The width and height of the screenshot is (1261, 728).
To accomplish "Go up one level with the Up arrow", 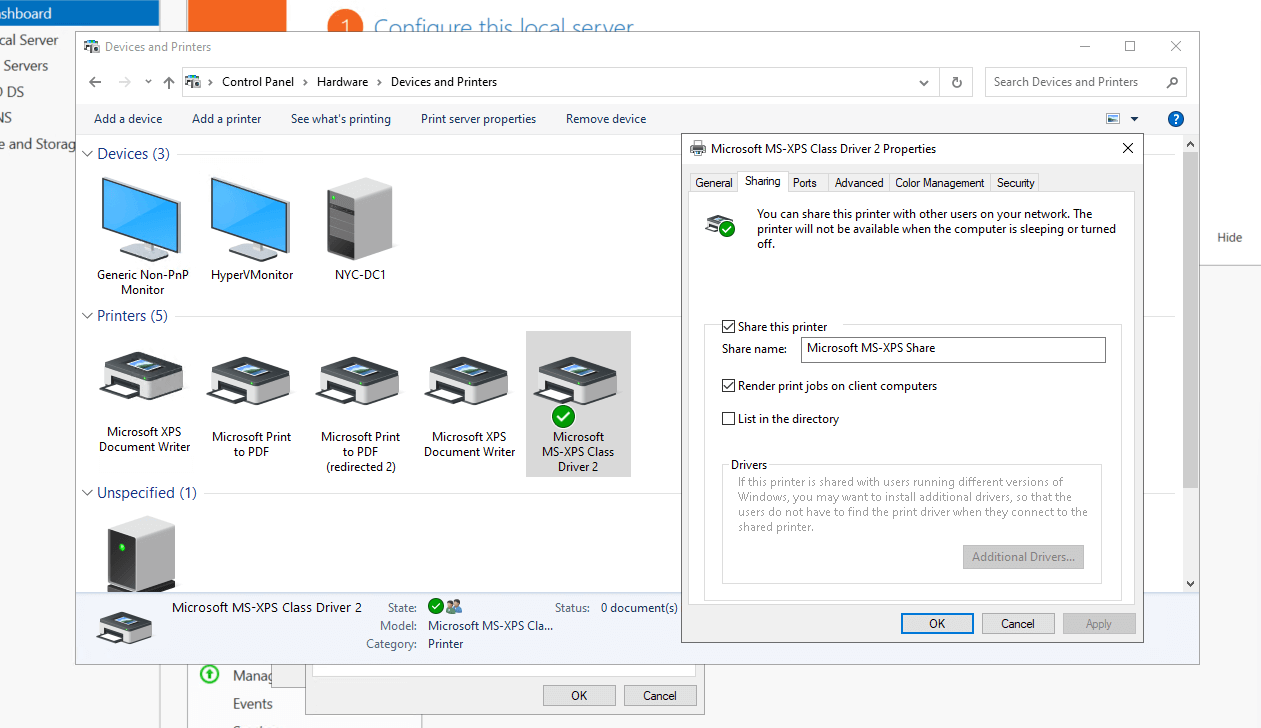I will point(168,82).
